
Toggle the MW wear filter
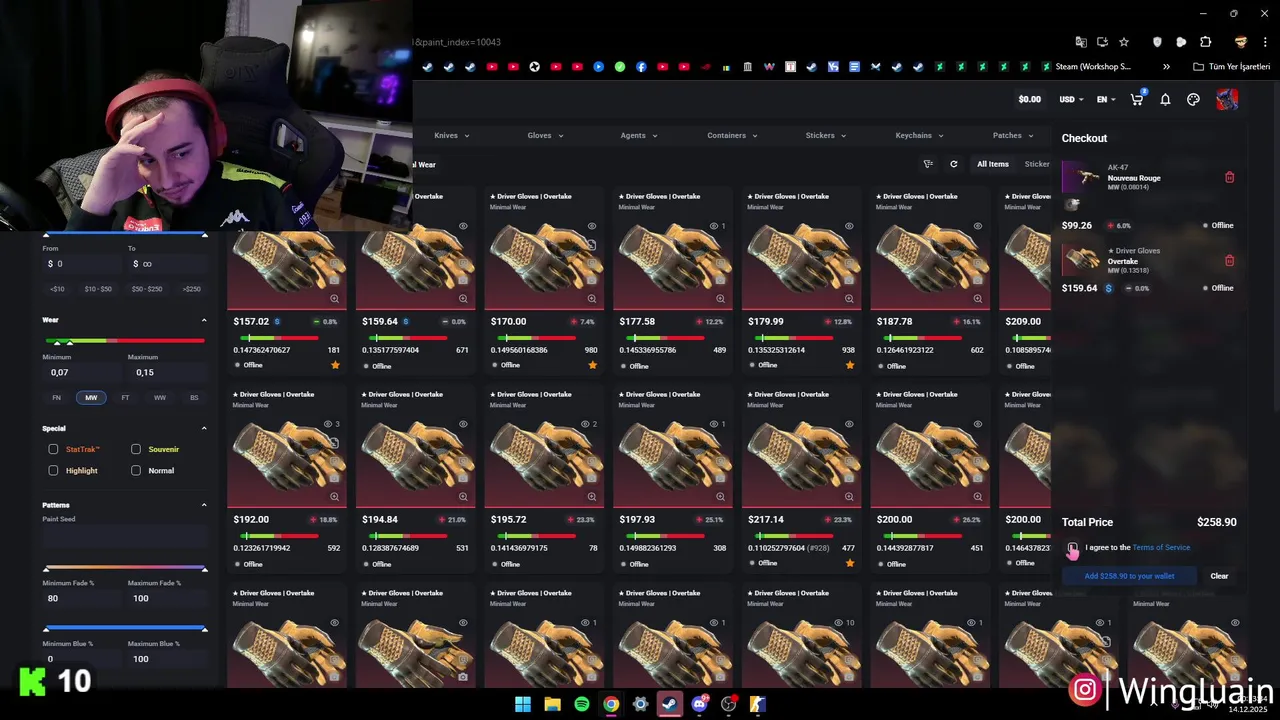point(91,397)
